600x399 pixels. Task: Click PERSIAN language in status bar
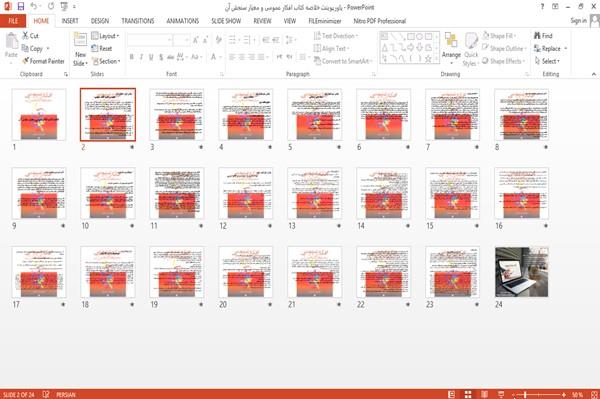coord(66,395)
